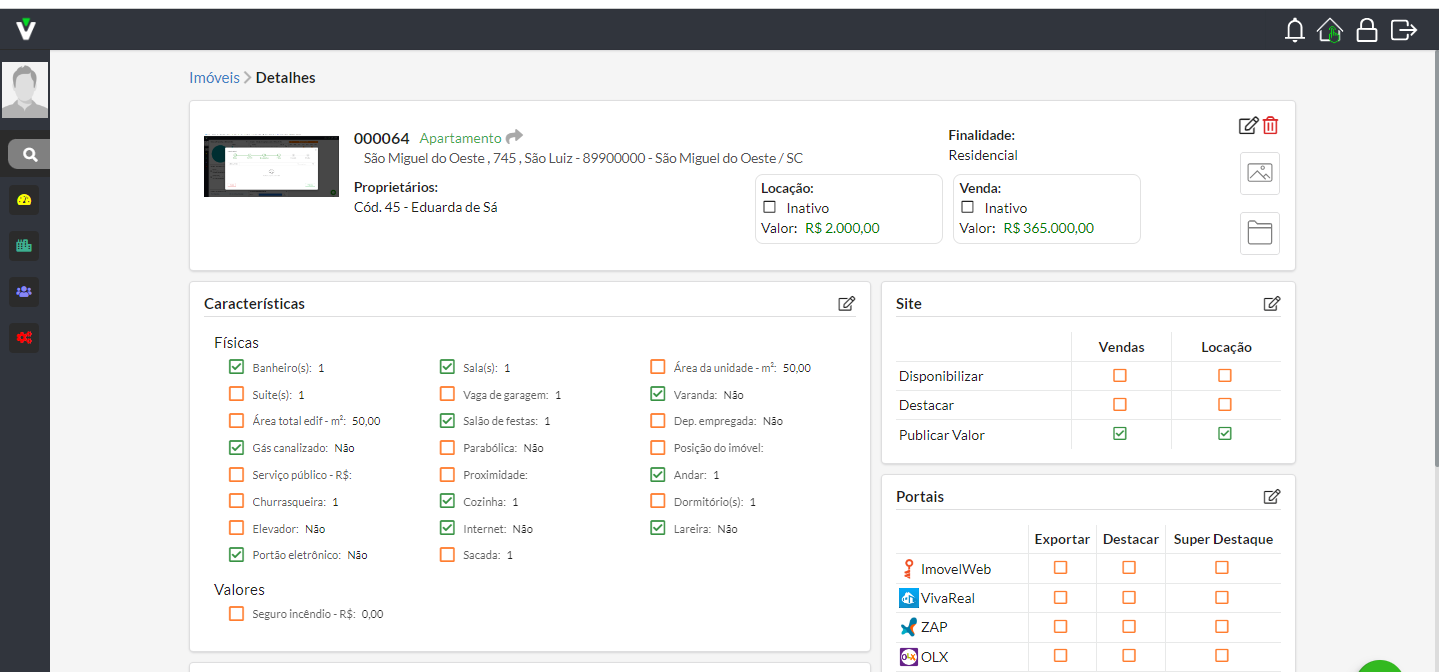Edit property 000064 with the pencil icon
The height and width of the screenshot is (672, 1439).
pos(1248,125)
